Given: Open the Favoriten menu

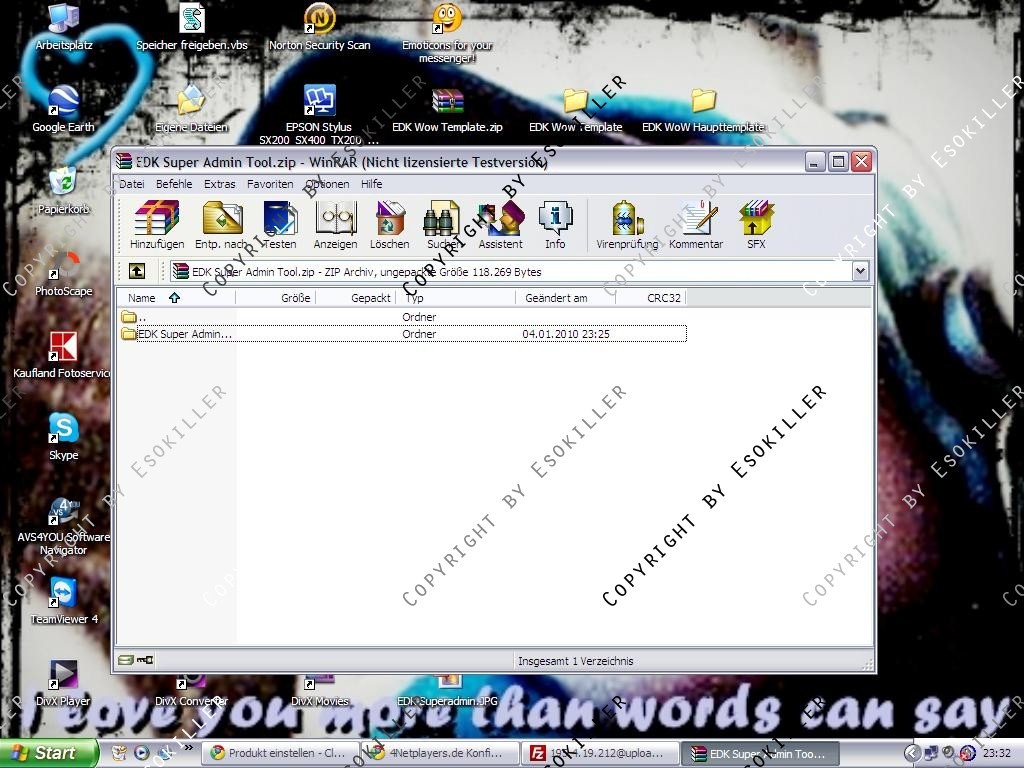Looking at the screenshot, I should 270,184.
